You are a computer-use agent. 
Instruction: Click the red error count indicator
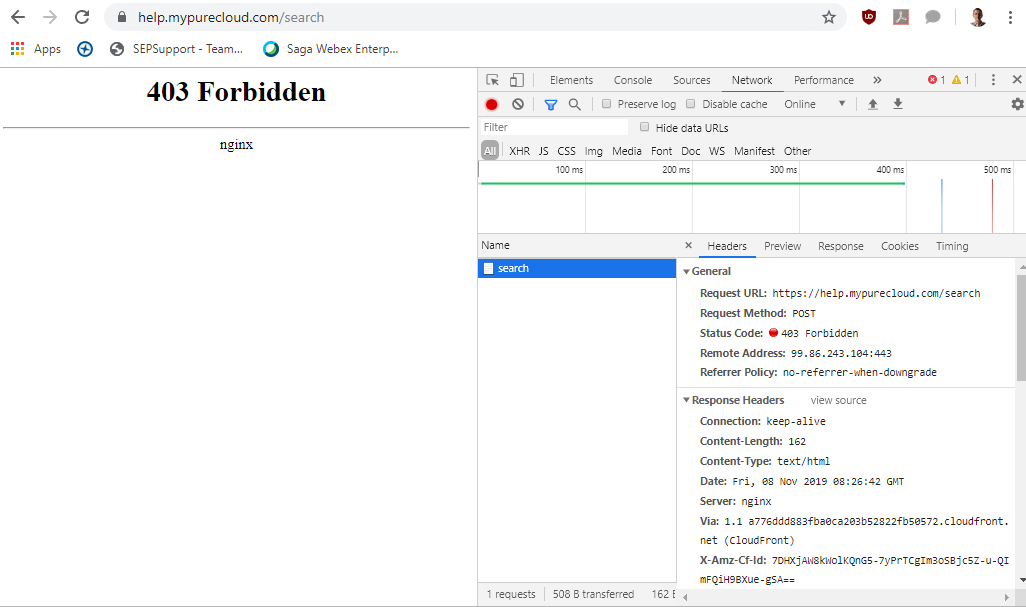936,80
